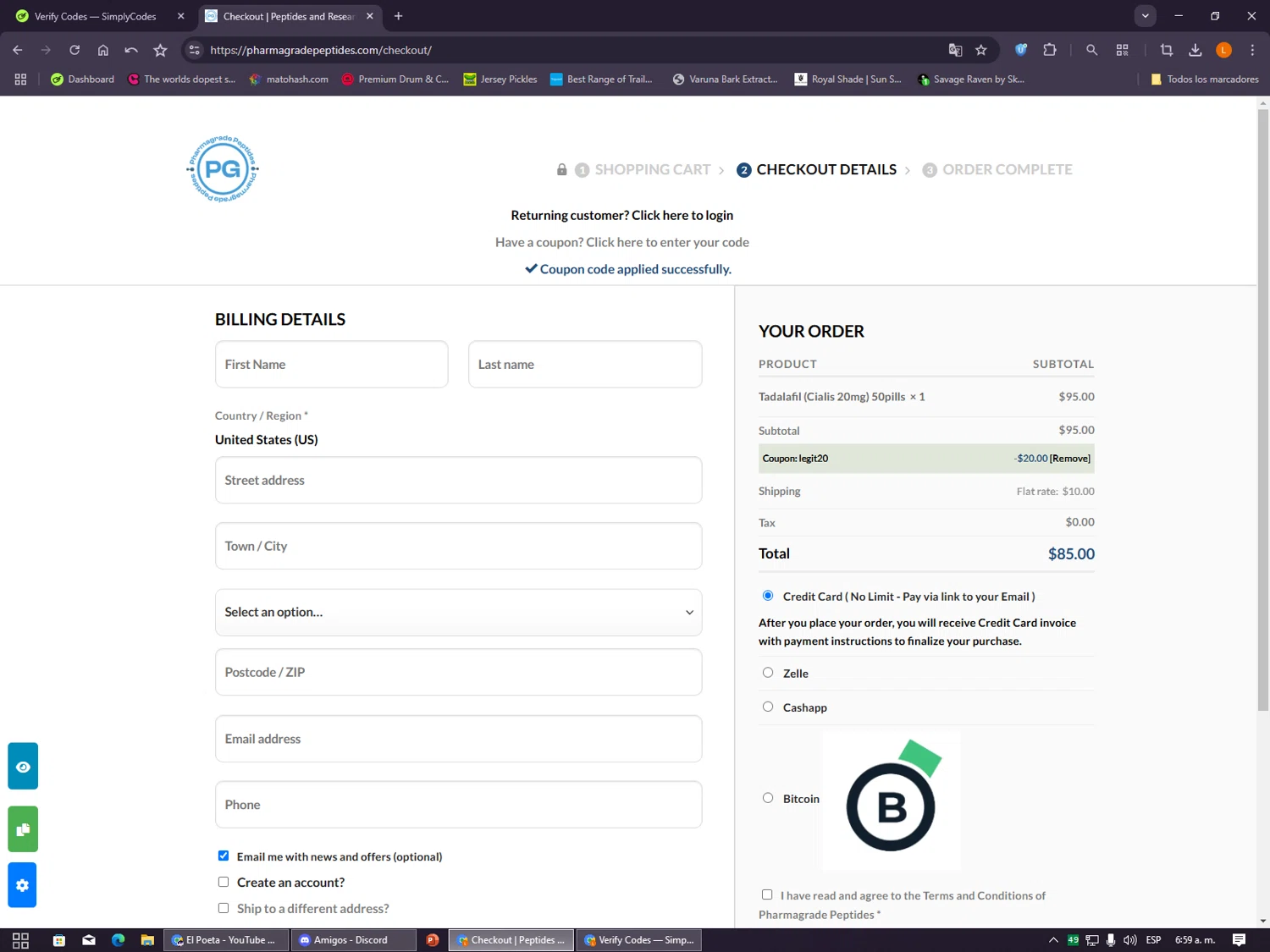Open the apps grid in bookmarks bar
Image resolution: width=1270 pixels, height=952 pixels.
pos(20,79)
